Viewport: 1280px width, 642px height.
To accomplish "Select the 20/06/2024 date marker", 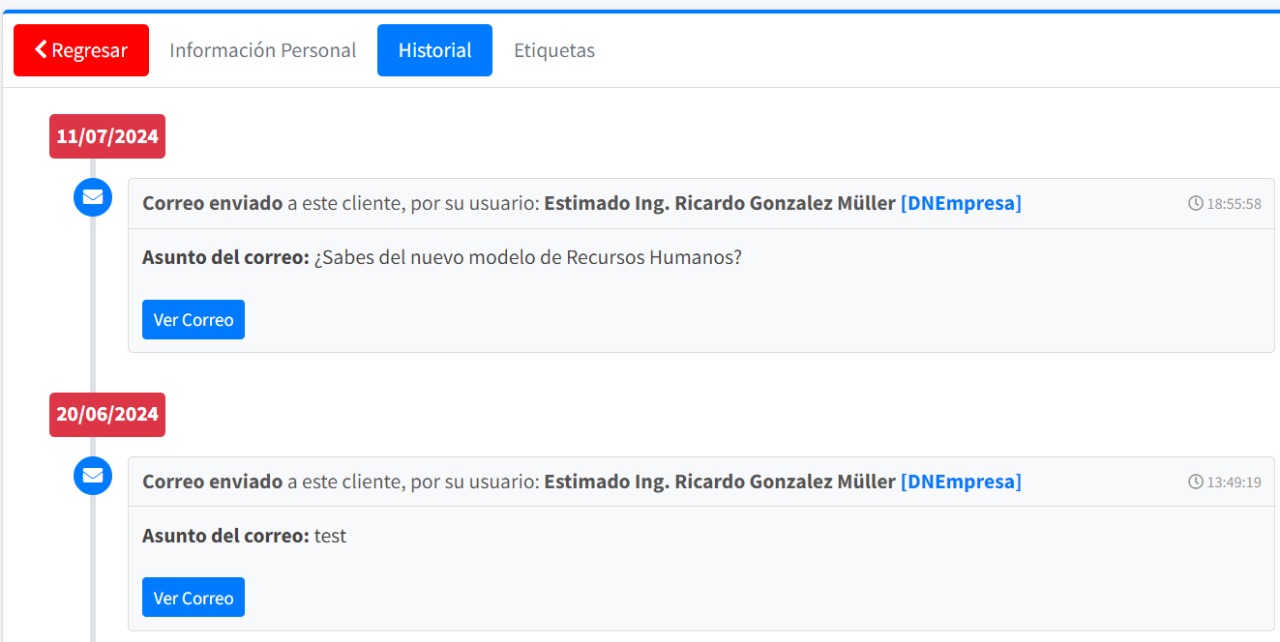I will point(107,415).
